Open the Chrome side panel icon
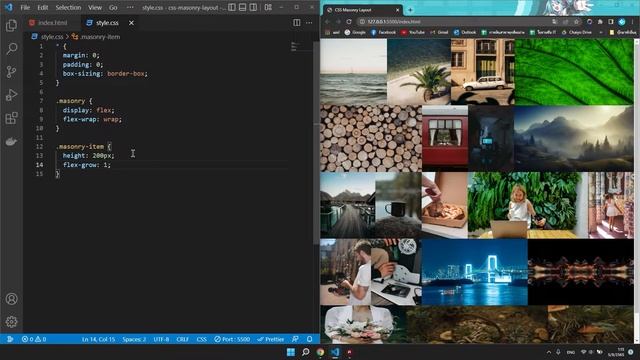Image resolution: width=640 pixels, height=360 pixels. pos(611,22)
